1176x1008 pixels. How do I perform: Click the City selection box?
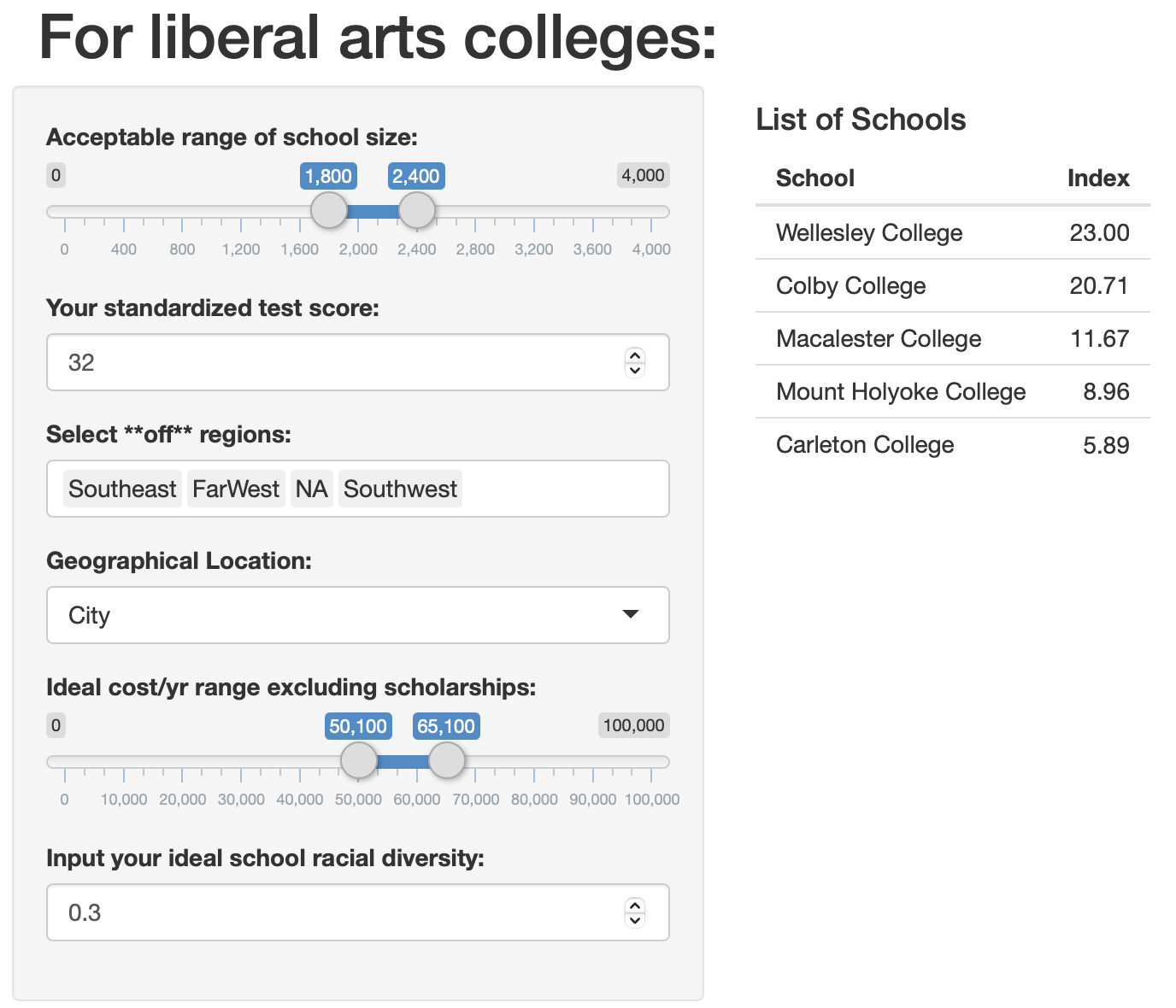pos(342,615)
